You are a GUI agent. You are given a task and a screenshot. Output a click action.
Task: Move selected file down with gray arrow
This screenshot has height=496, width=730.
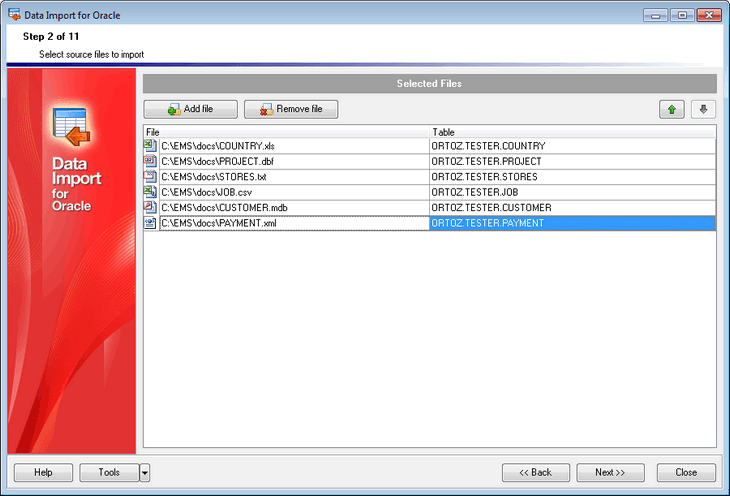click(x=703, y=109)
